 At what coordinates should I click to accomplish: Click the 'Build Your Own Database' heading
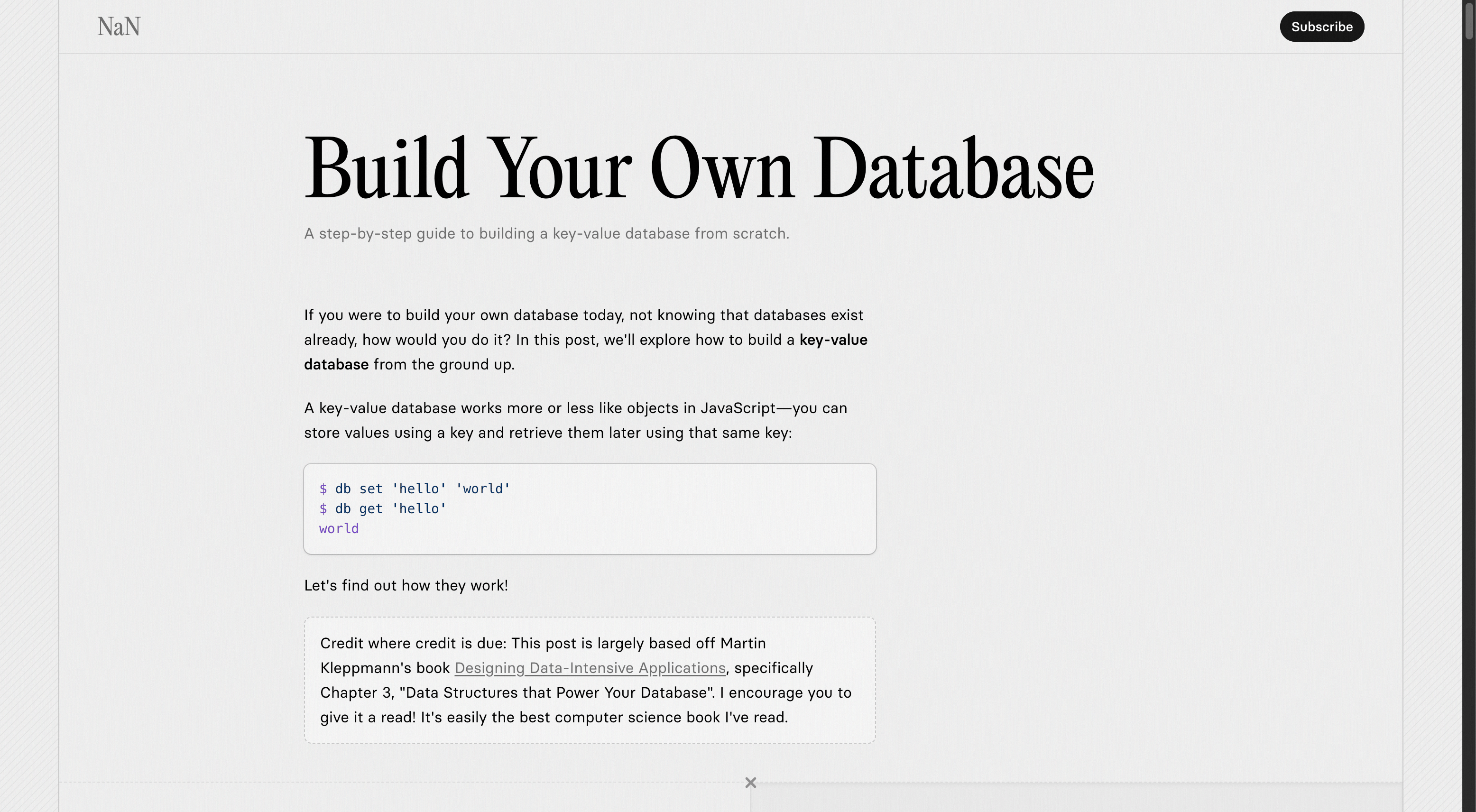click(x=699, y=168)
